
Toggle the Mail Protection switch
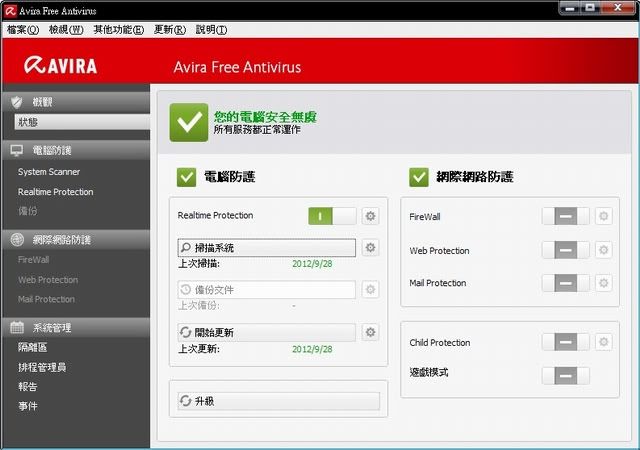tap(565, 283)
